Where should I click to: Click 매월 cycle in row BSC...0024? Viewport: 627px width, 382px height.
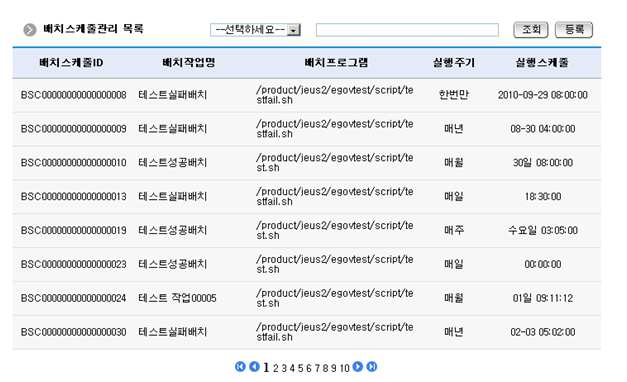[453, 298]
